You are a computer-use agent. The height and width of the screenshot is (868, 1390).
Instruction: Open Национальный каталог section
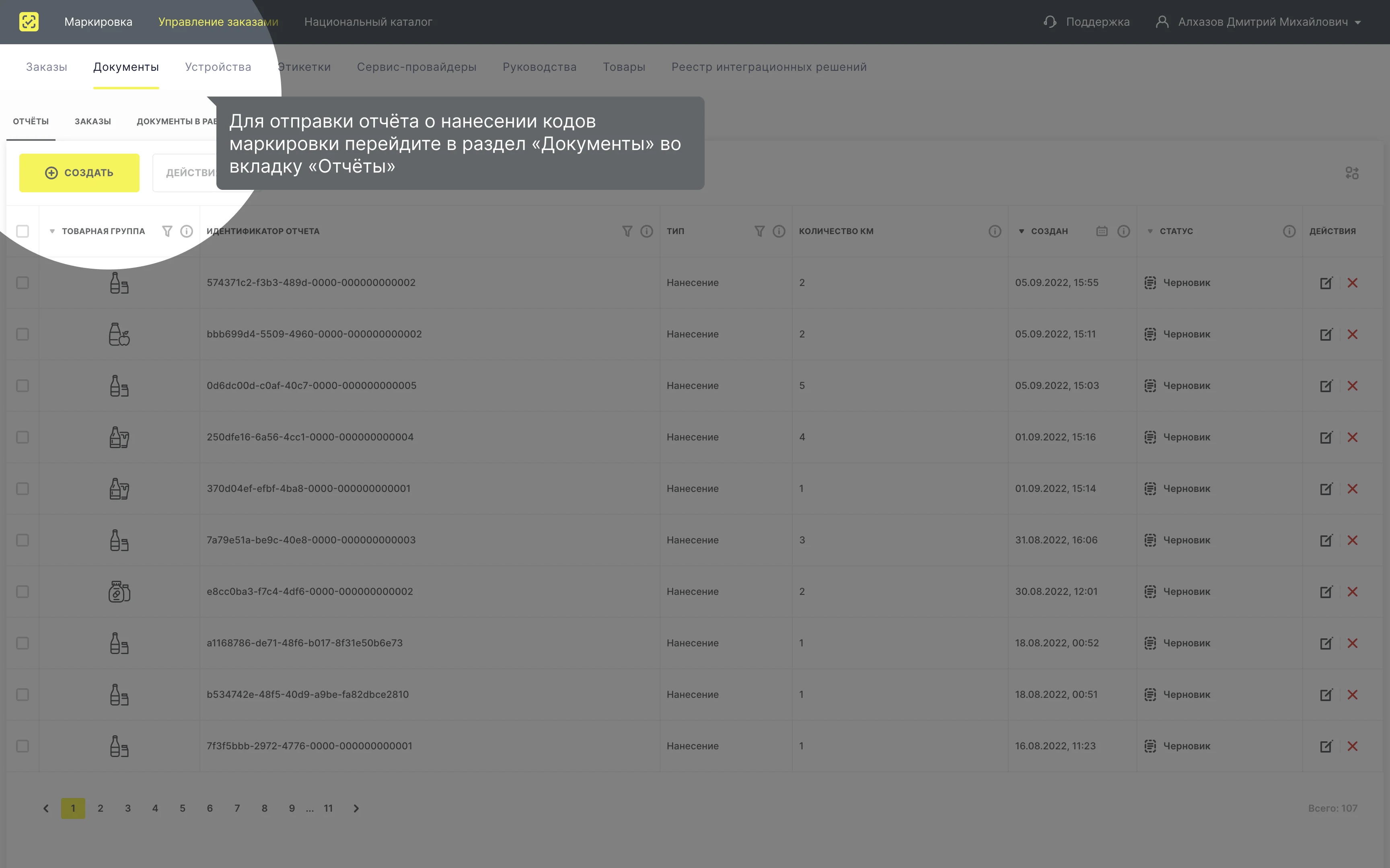point(368,22)
